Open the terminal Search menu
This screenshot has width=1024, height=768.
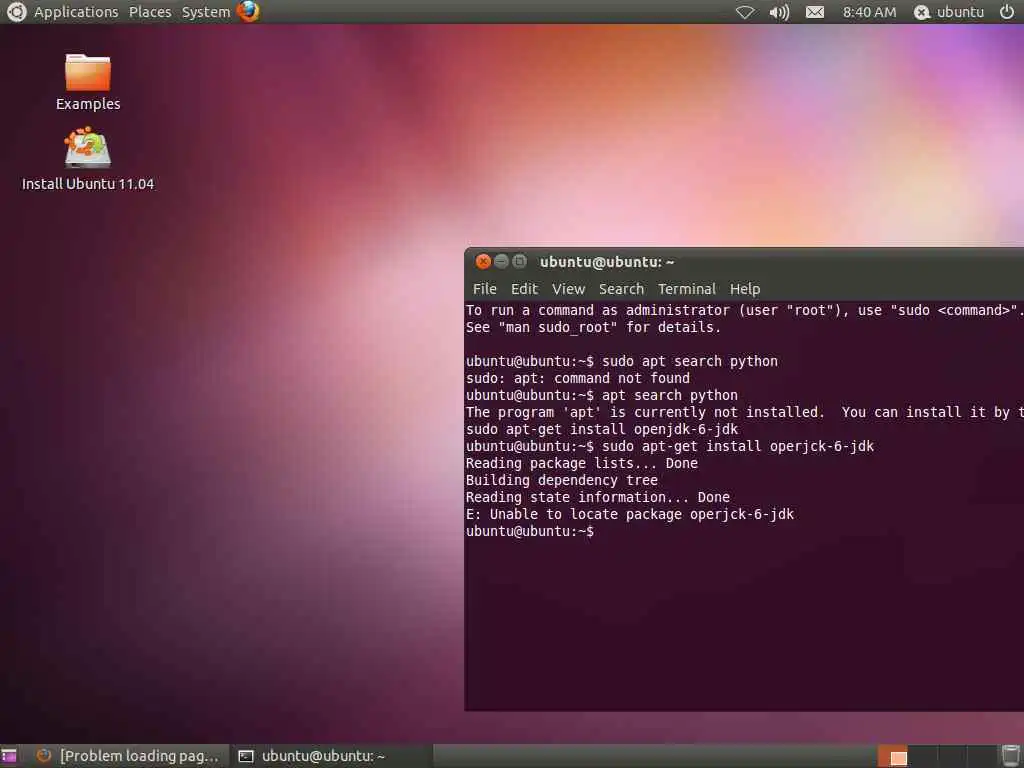[621, 289]
